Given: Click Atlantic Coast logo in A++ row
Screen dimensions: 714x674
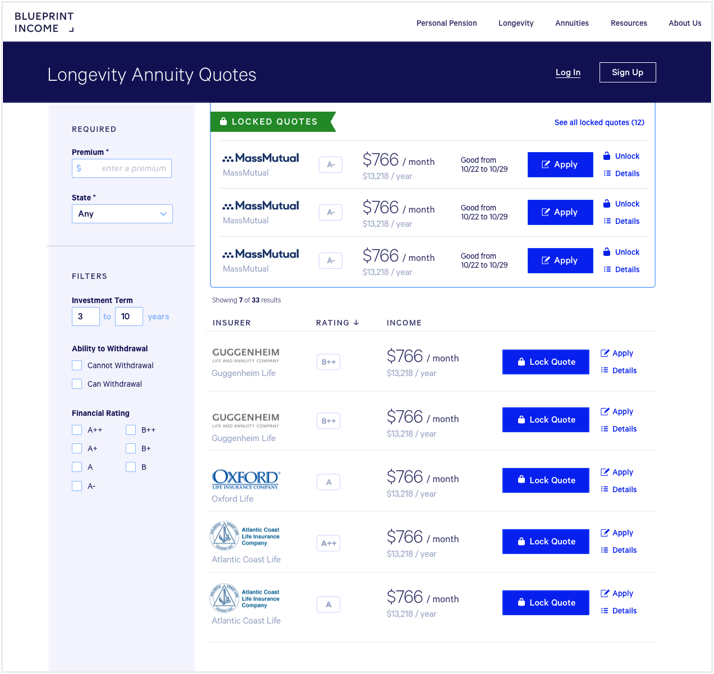Looking at the screenshot, I should tap(245, 536).
